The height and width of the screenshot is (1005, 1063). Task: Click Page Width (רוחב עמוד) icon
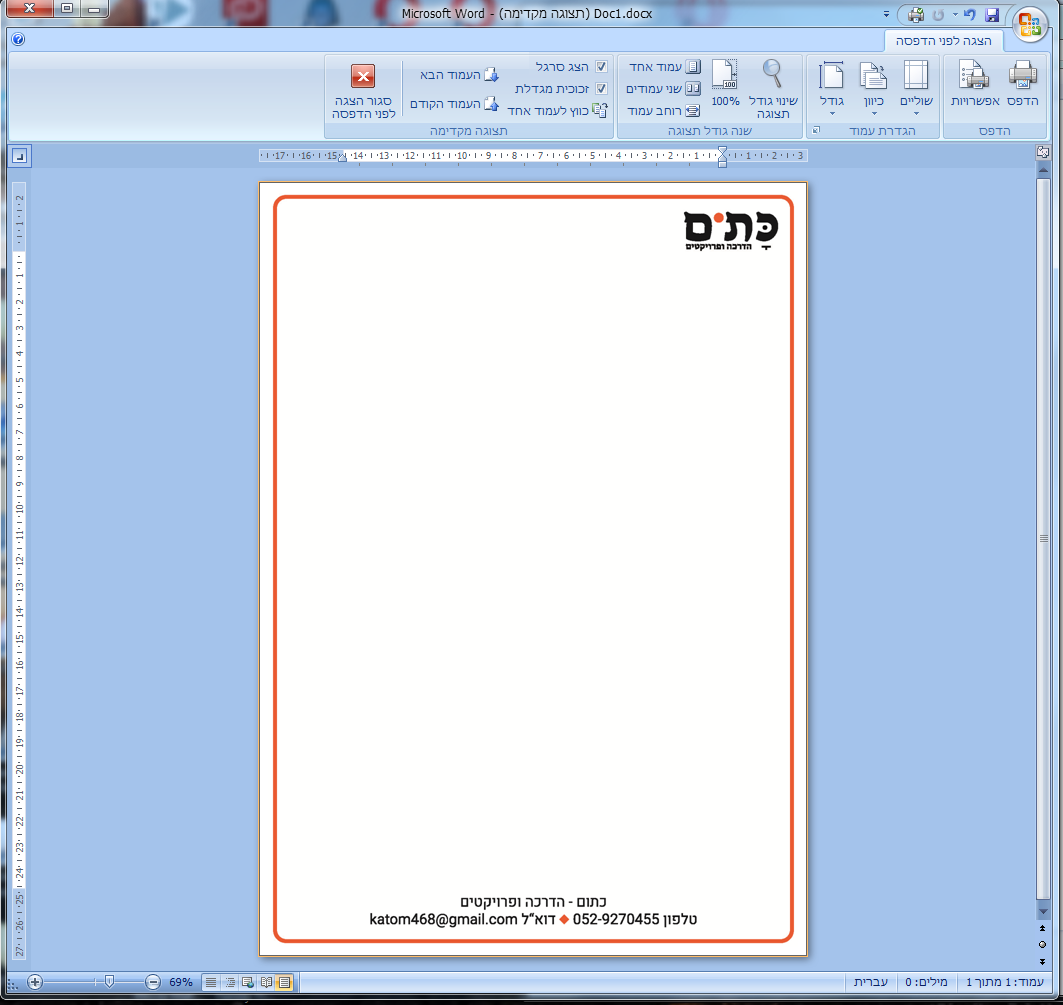pos(692,111)
